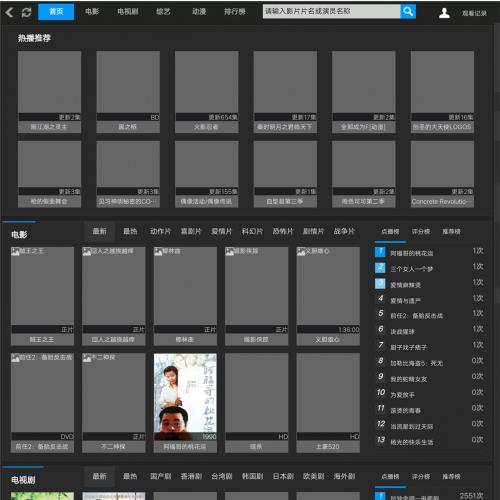This screenshot has width=500, height=500.
Task: Switch to the 综艺 navigation tab
Action: pos(163,12)
